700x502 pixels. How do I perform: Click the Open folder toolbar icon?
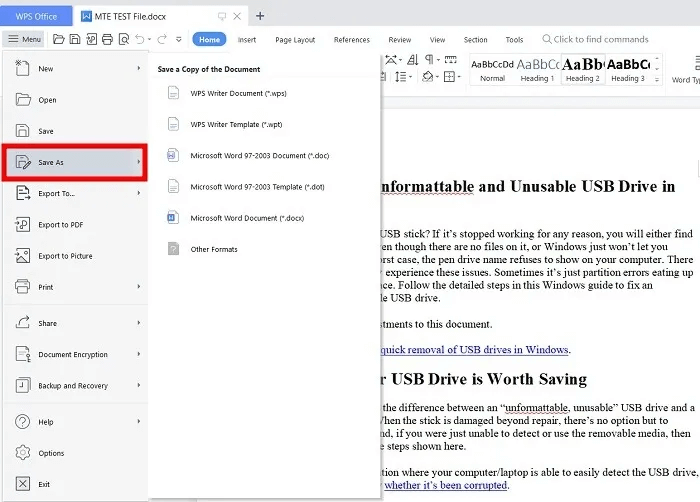click(x=58, y=39)
